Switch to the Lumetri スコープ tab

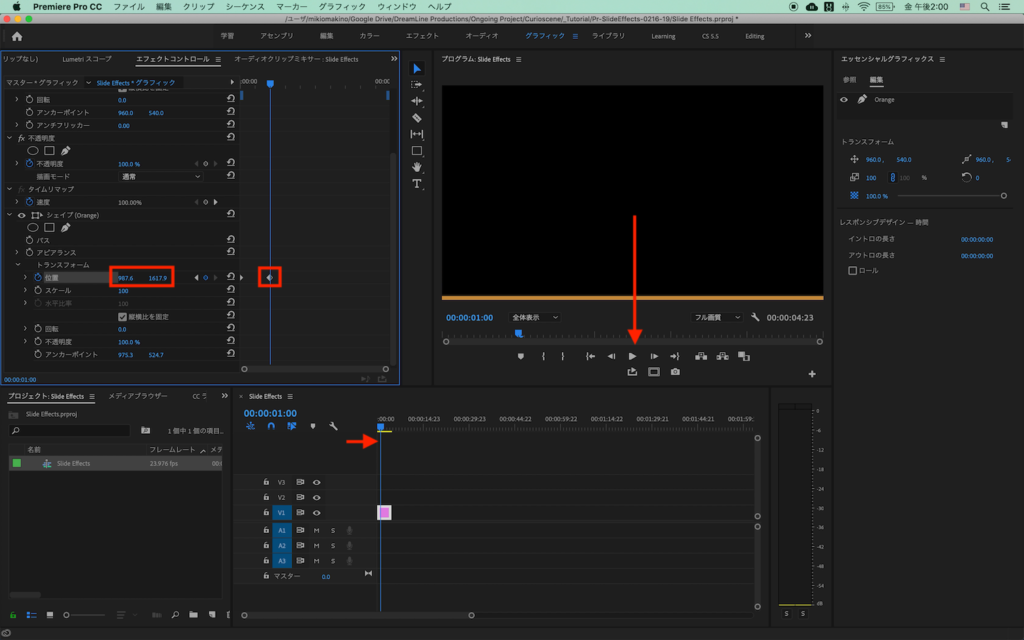(x=87, y=59)
